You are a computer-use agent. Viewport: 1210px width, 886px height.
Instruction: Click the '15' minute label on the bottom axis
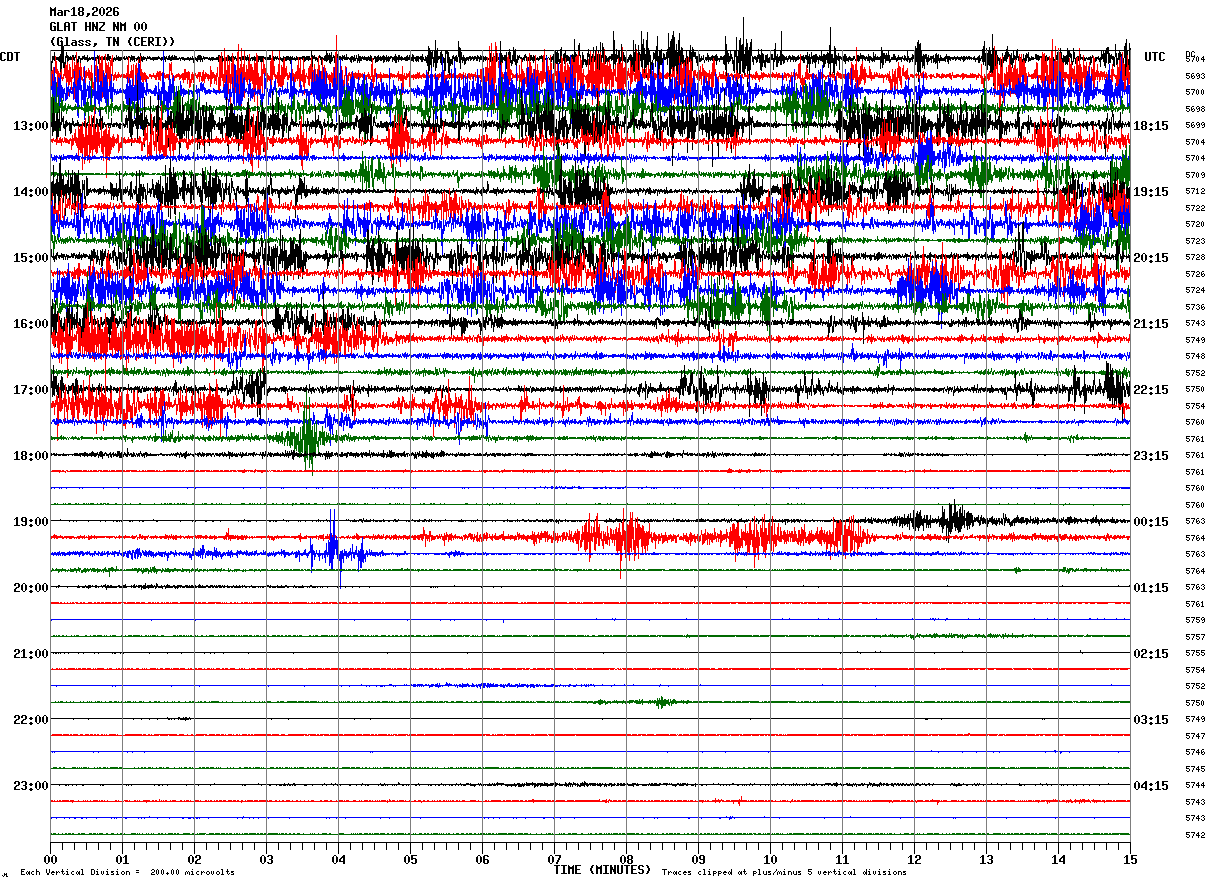[x=1129, y=859]
